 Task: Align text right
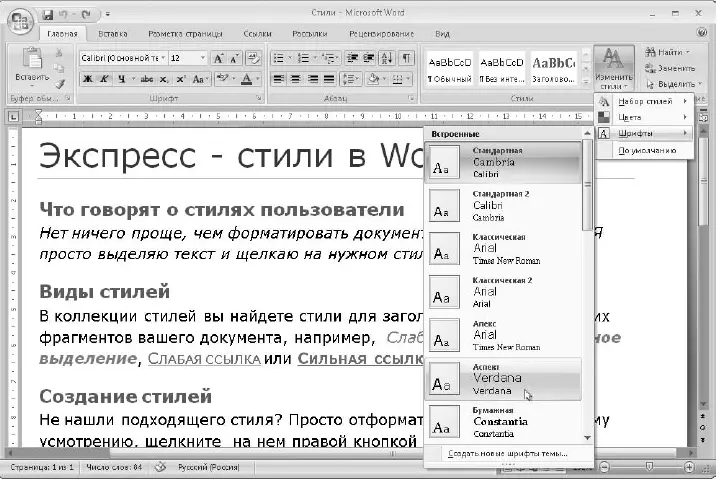click(312, 80)
